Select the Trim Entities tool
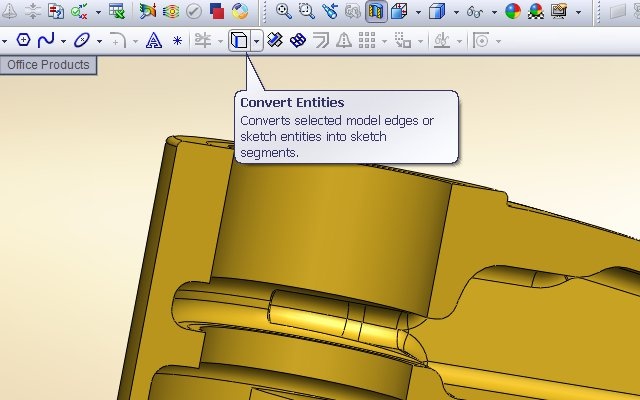 click(x=202, y=40)
